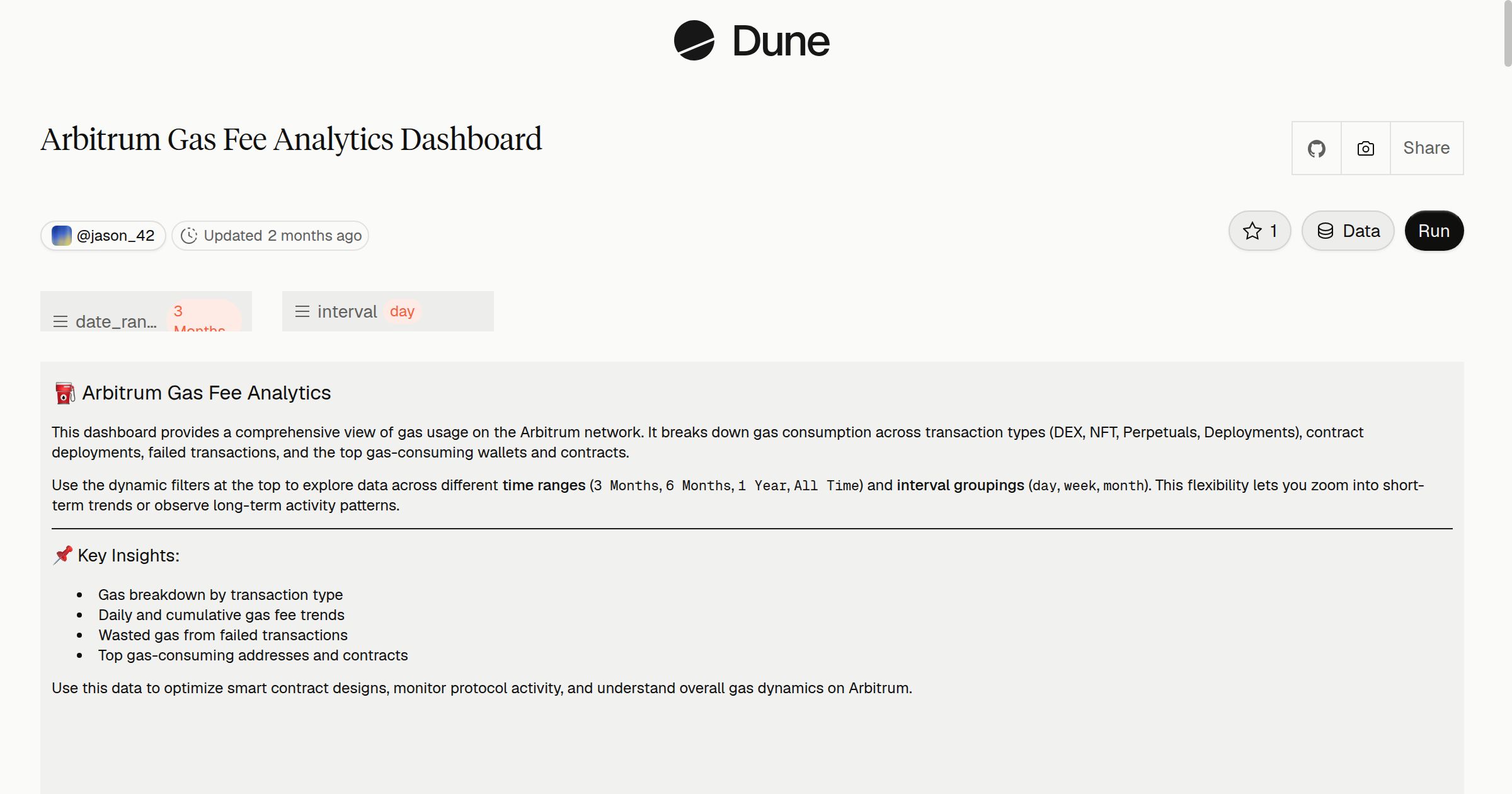Click the star count number 1
1512x794 pixels.
point(1273,231)
